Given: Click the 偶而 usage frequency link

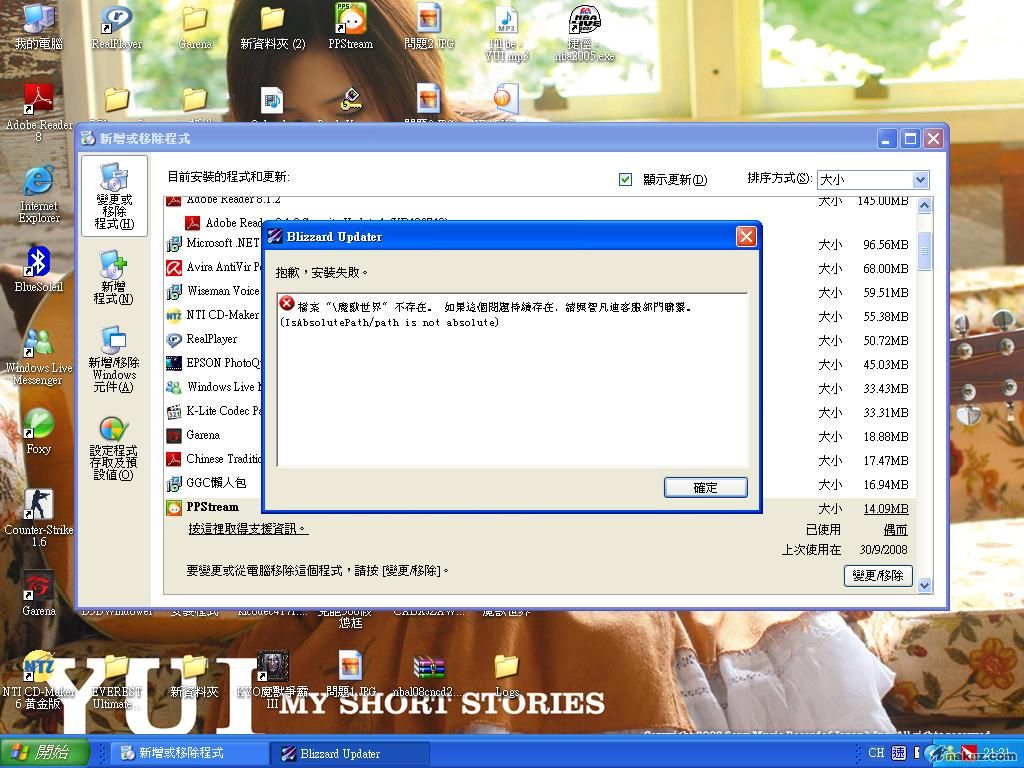Looking at the screenshot, I should (895, 530).
